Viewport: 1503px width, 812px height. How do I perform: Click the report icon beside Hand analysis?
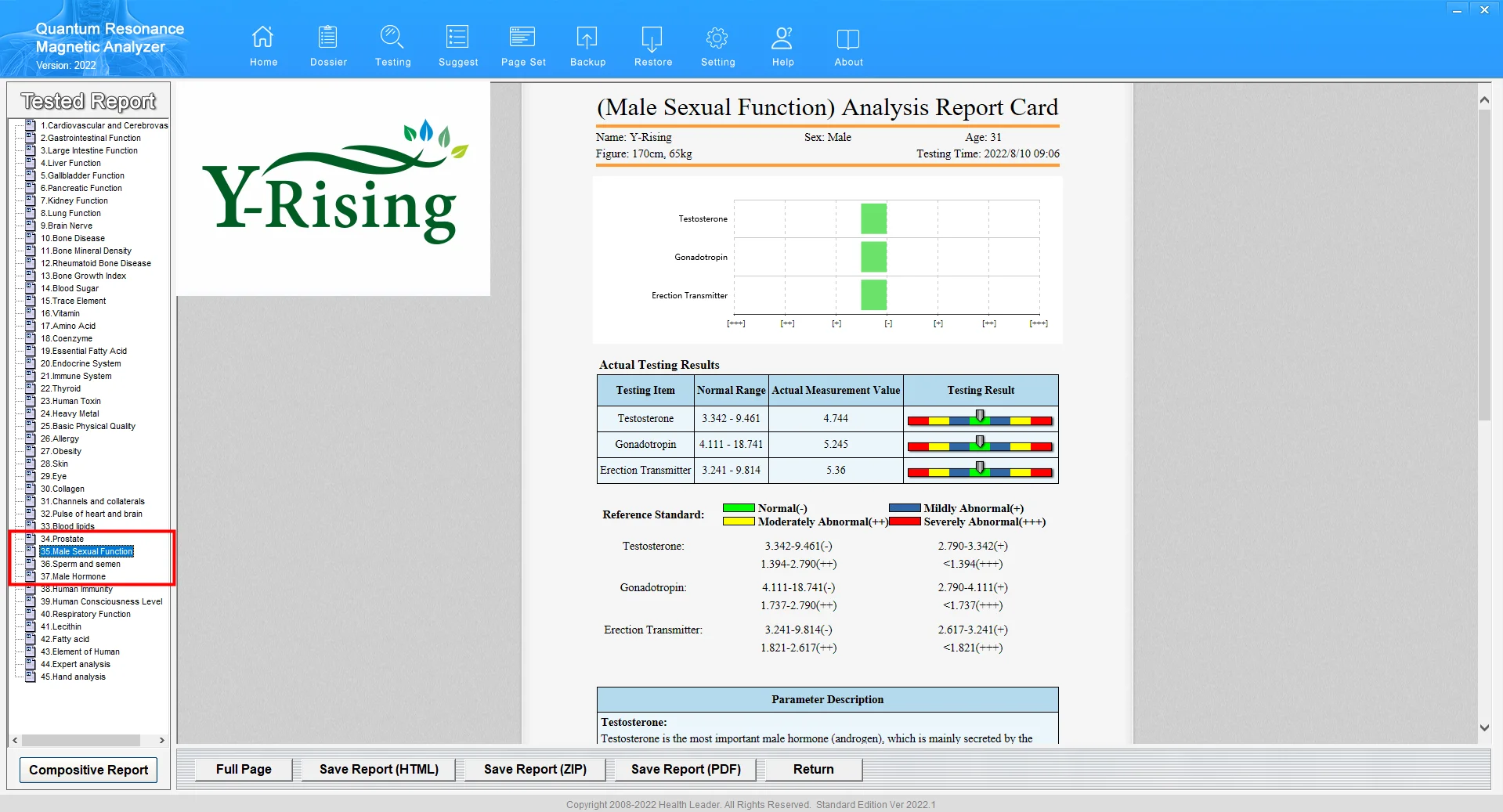pos(31,677)
